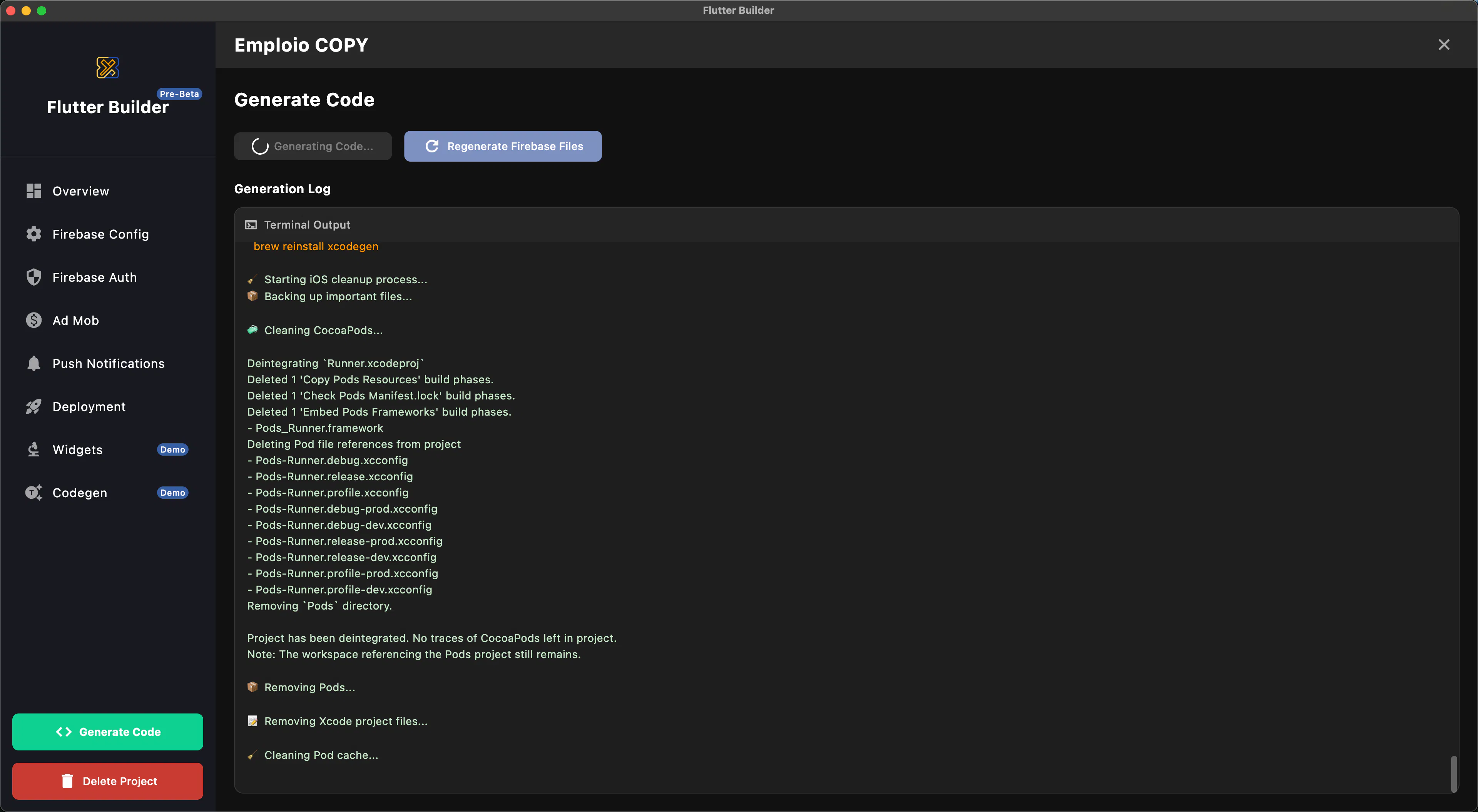Click the Demo badge next to Widgets
Screen dimensions: 1478x812
pos(173,449)
